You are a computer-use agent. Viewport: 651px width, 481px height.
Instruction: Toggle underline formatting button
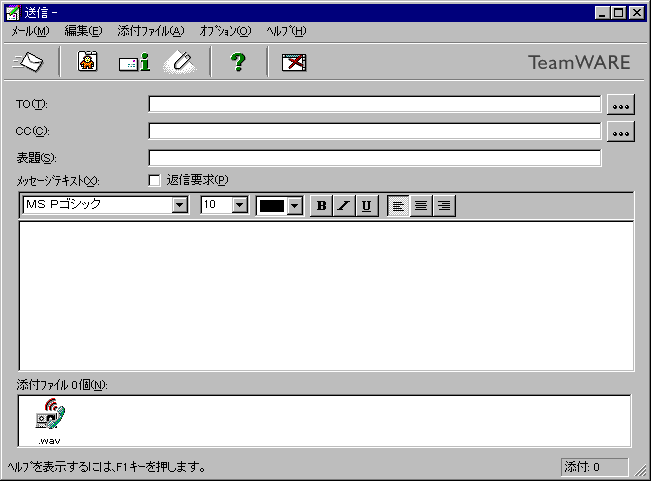pos(367,205)
